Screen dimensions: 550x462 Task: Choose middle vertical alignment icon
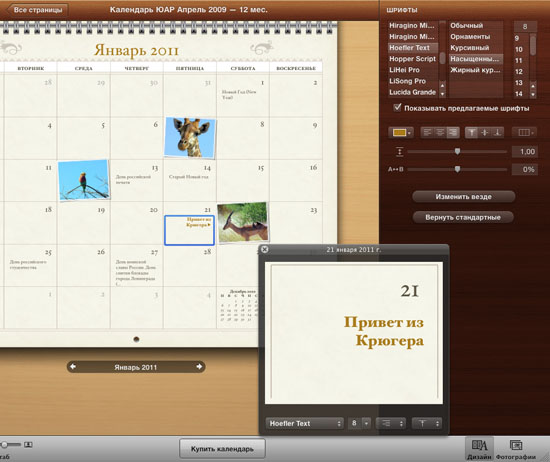click(x=484, y=132)
